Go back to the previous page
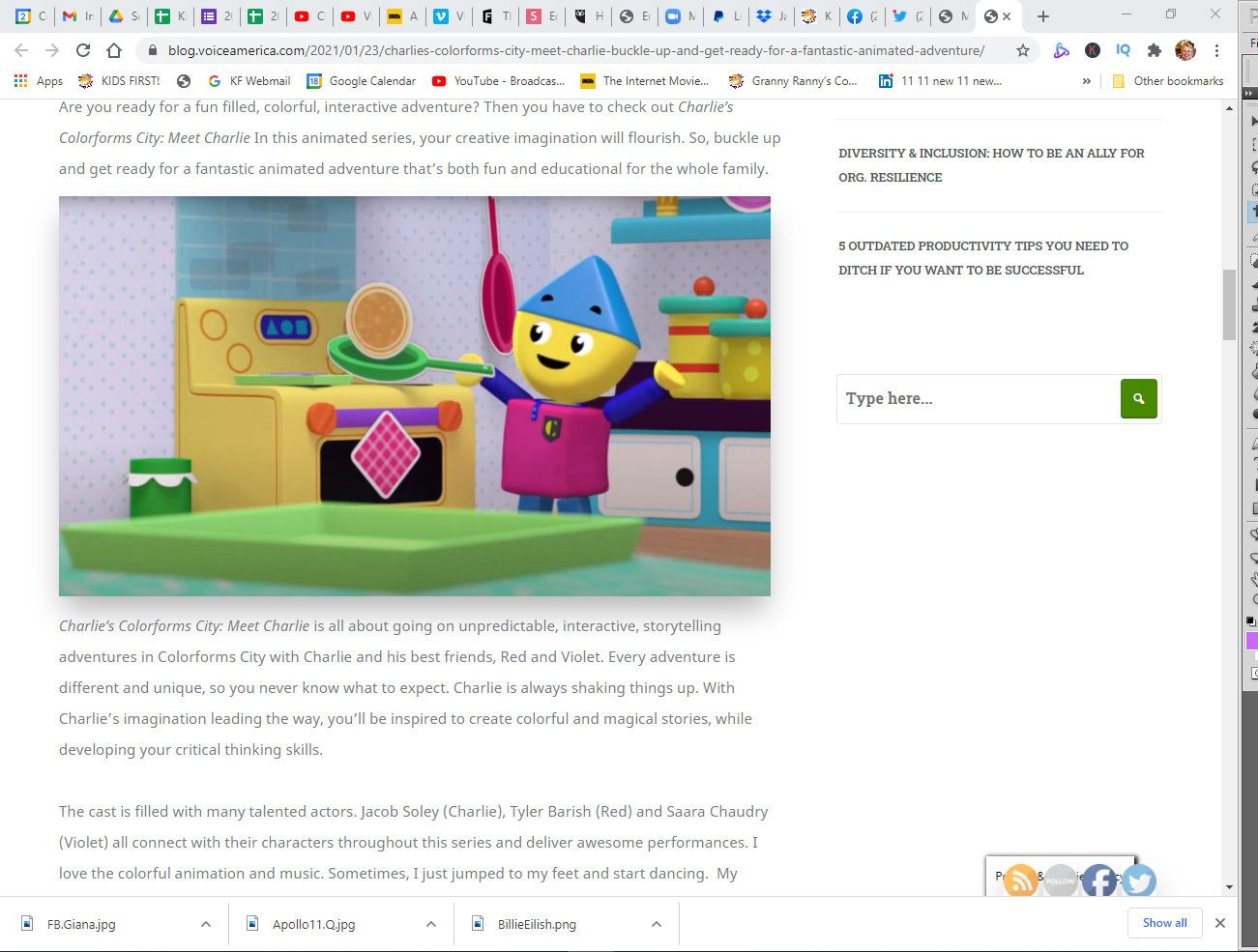 click(x=21, y=50)
